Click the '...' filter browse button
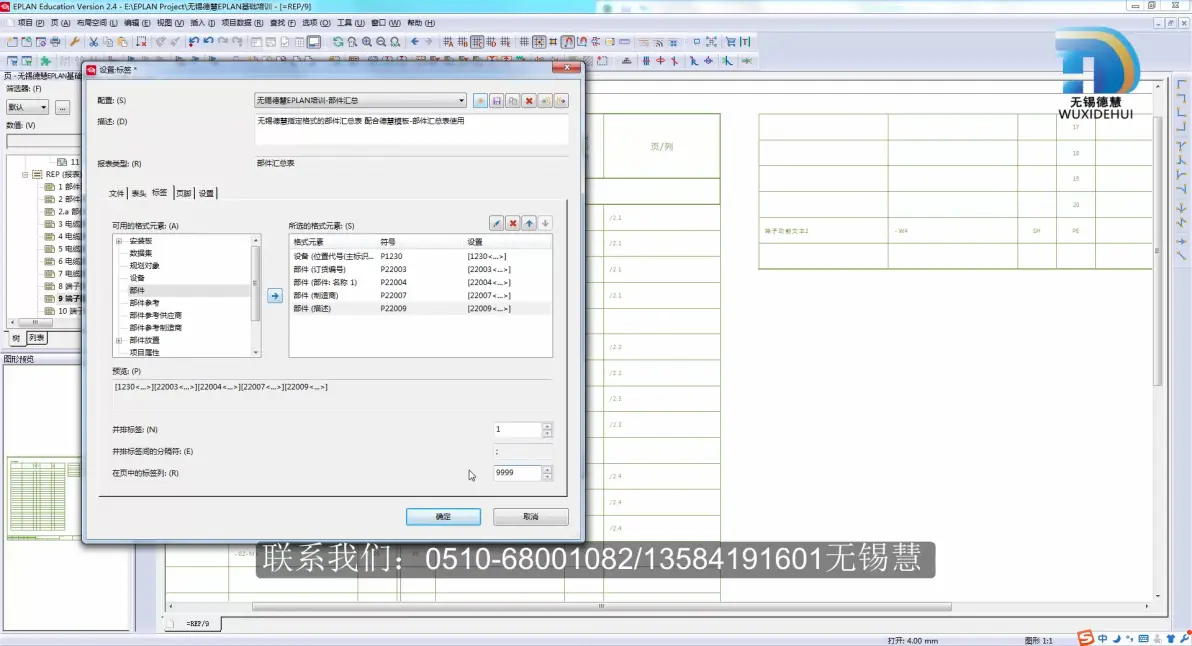The width and height of the screenshot is (1192, 646). coord(62,107)
